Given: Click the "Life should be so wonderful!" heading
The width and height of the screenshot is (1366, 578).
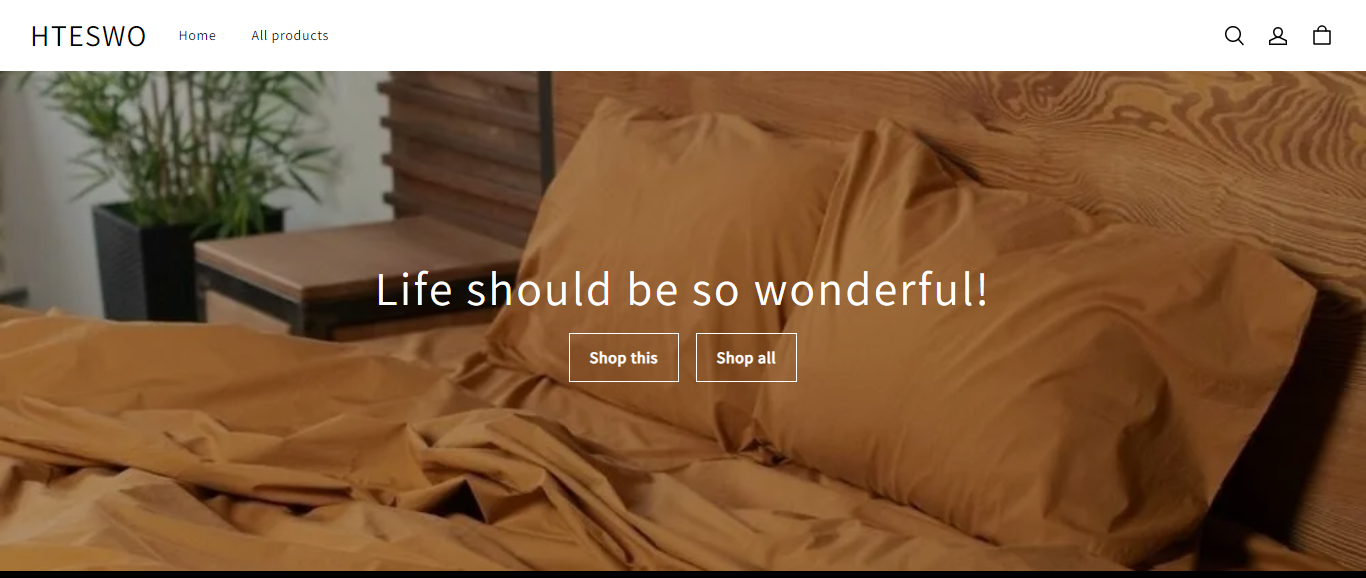Looking at the screenshot, I should [x=682, y=289].
